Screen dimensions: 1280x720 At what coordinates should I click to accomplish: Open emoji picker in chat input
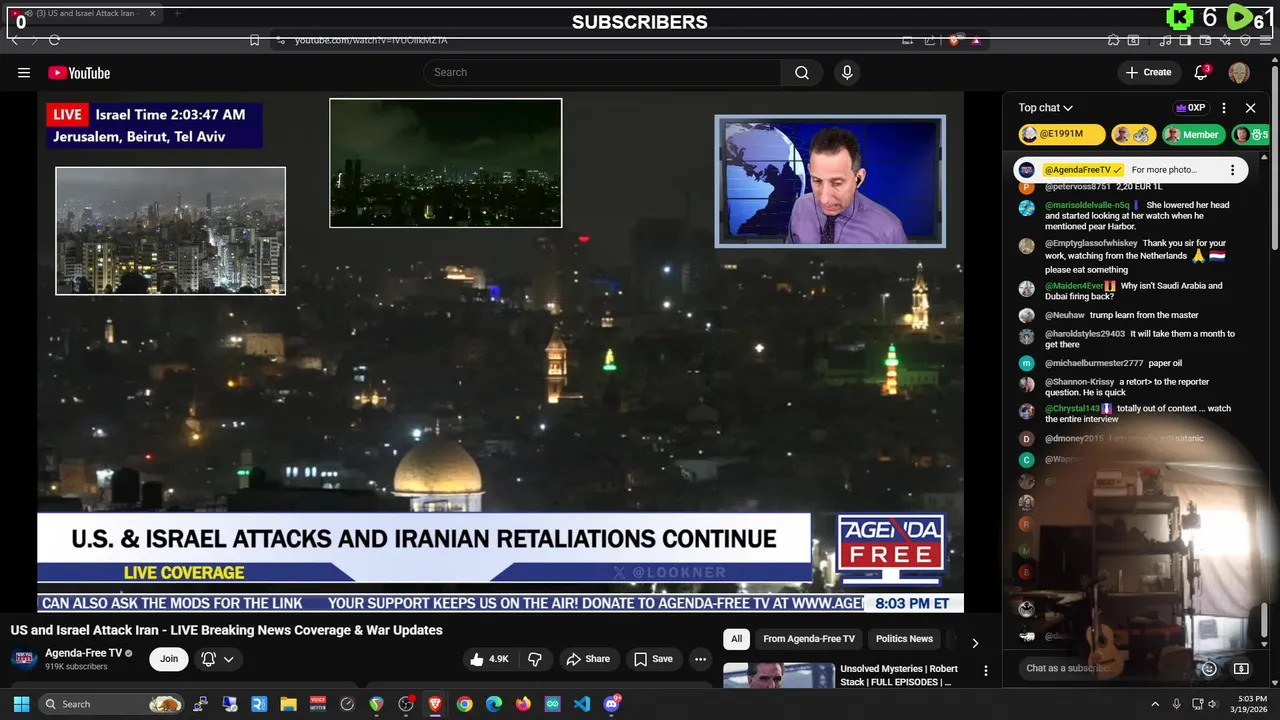(x=1209, y=668)
